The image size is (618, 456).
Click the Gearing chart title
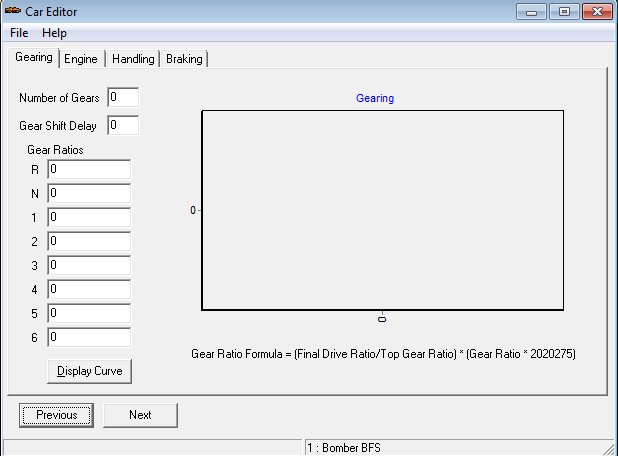coord(375,98)
